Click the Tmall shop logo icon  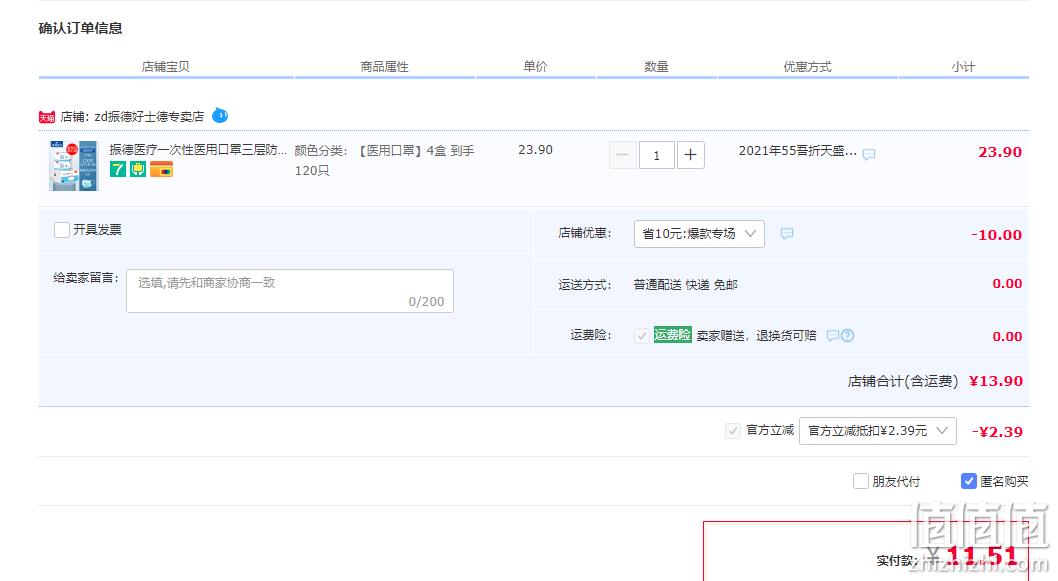click(x=47, y=117)
